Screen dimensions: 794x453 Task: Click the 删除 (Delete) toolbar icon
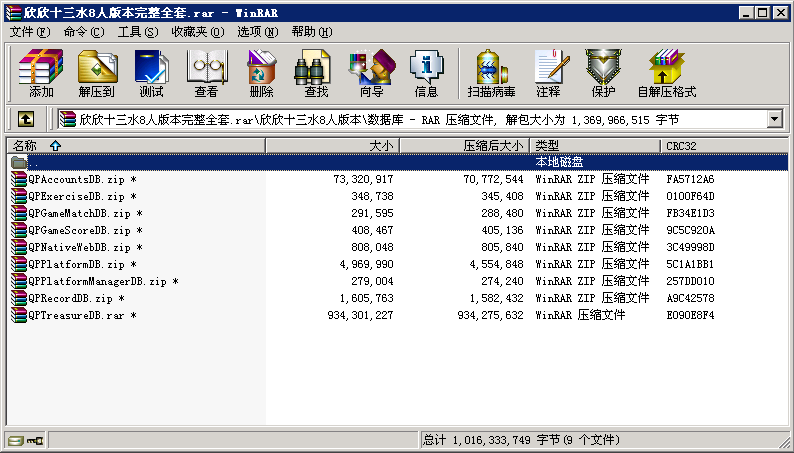[261, 73]
